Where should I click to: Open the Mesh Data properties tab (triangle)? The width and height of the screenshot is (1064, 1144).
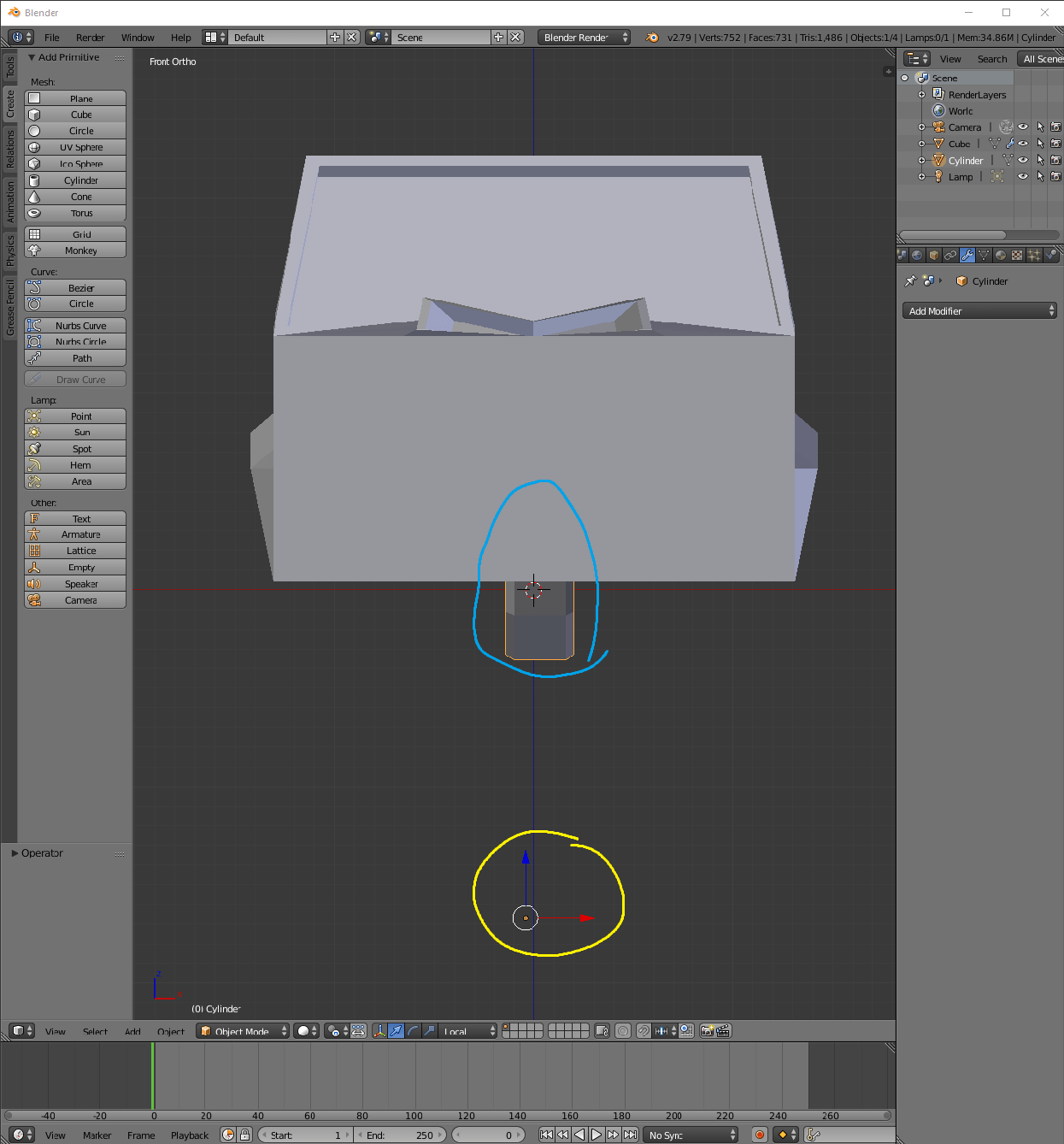[984, 255]
